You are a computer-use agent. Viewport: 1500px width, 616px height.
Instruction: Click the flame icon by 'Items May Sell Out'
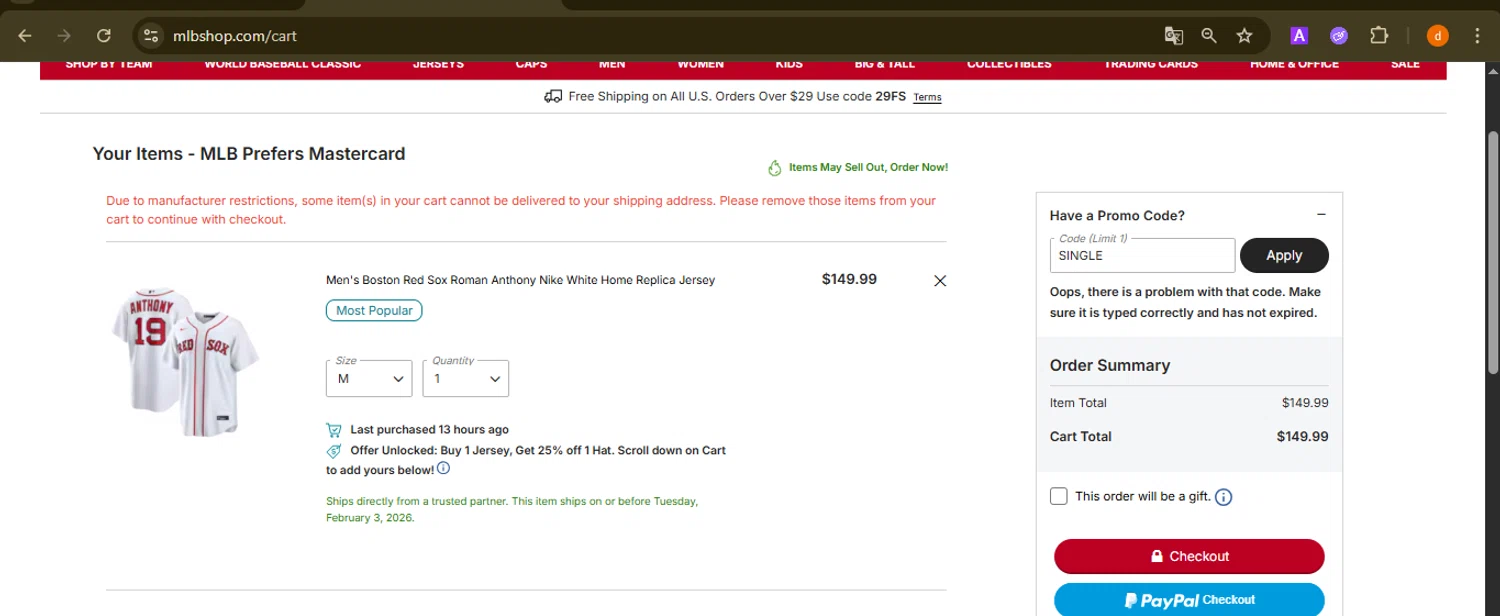tap(775, 168)
